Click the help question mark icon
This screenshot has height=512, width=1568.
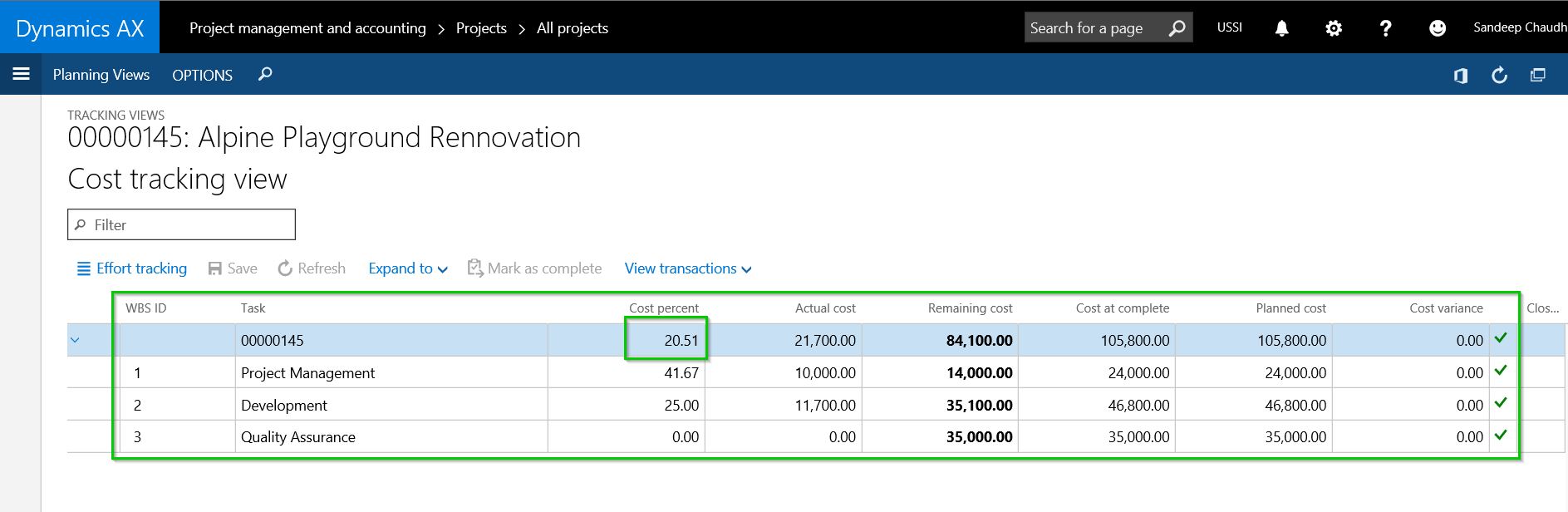(1384, 28)
